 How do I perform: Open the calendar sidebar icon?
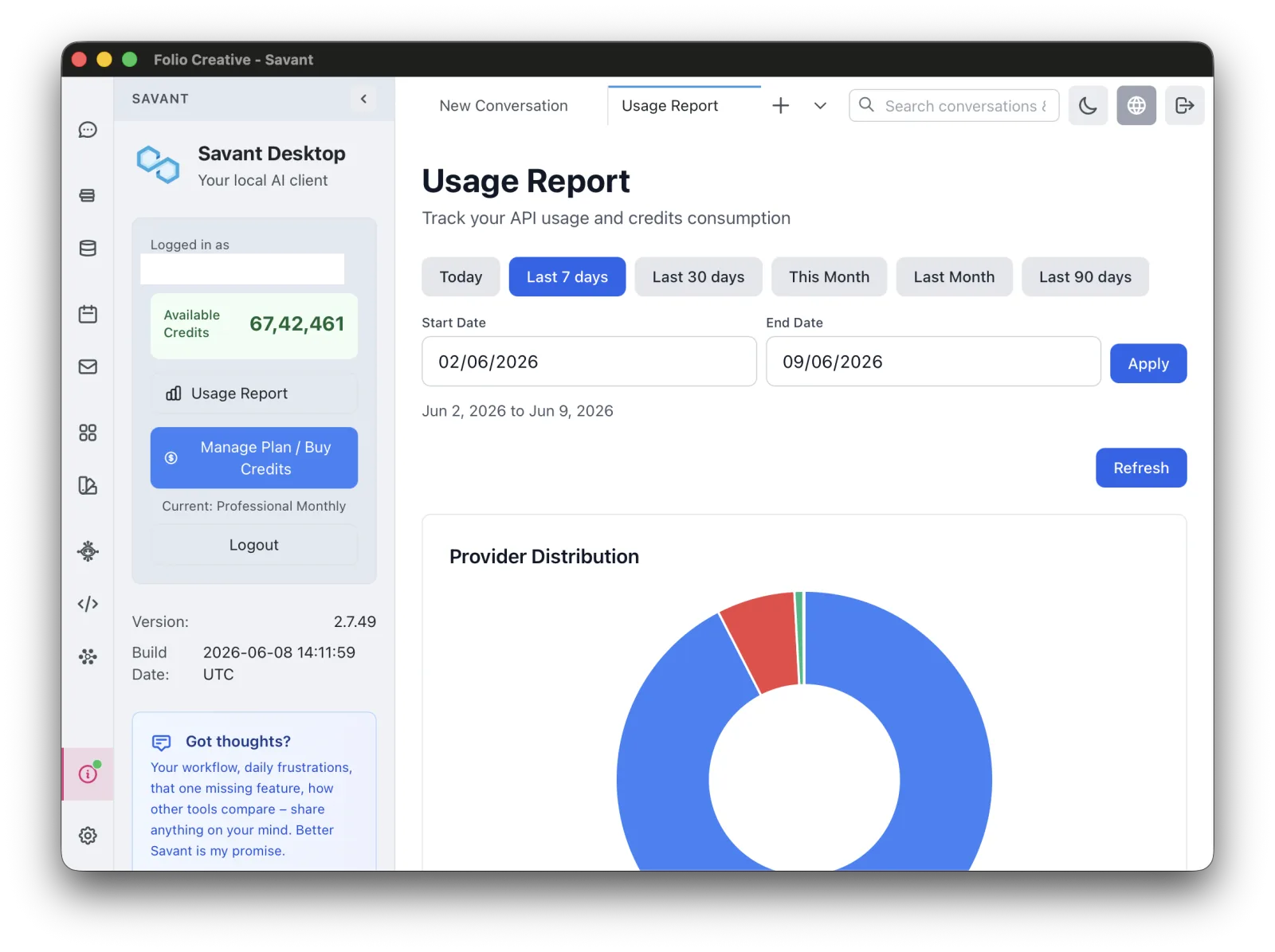click(88, 314)
